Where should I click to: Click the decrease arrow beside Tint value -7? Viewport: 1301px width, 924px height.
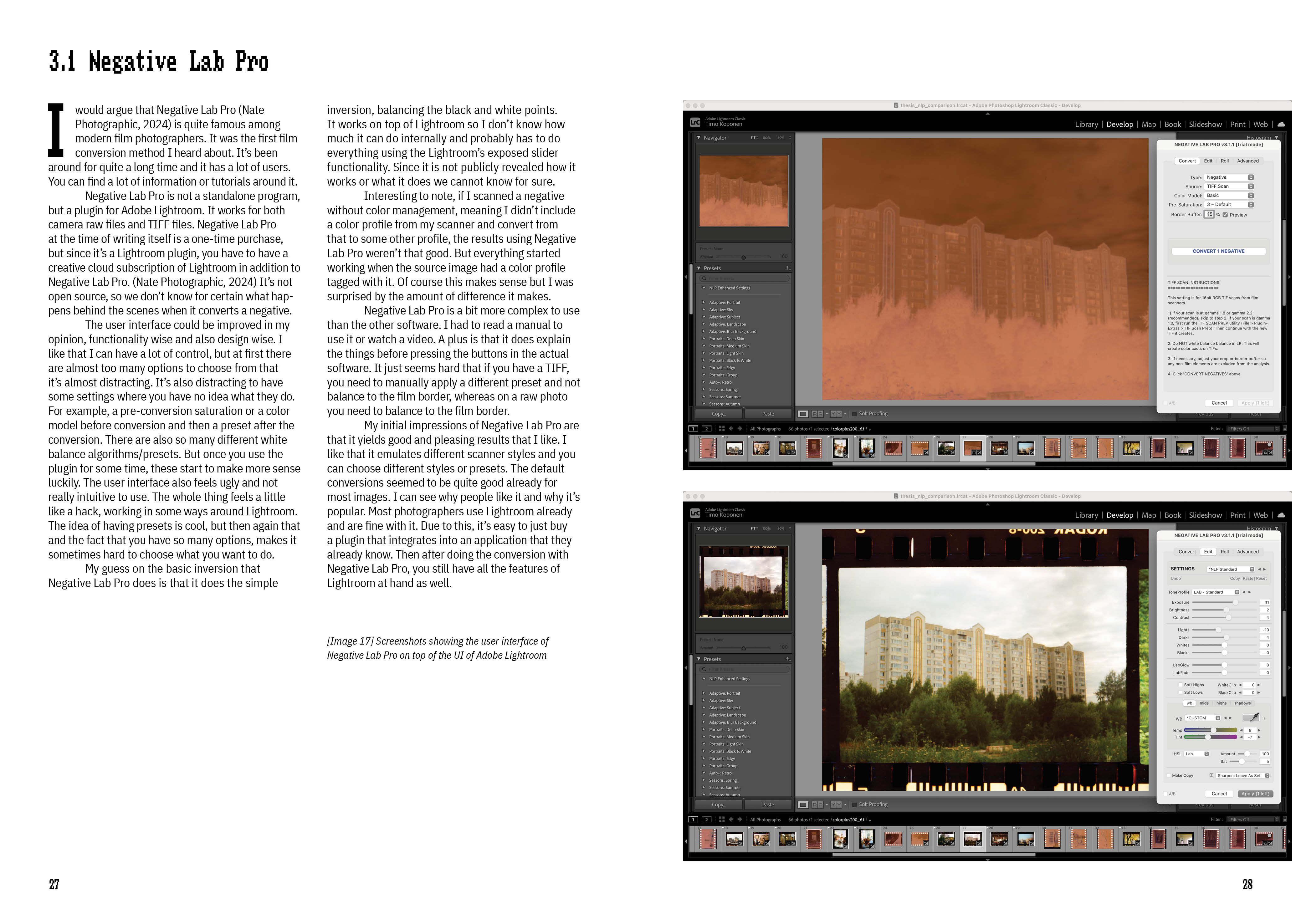point(1241,737)
